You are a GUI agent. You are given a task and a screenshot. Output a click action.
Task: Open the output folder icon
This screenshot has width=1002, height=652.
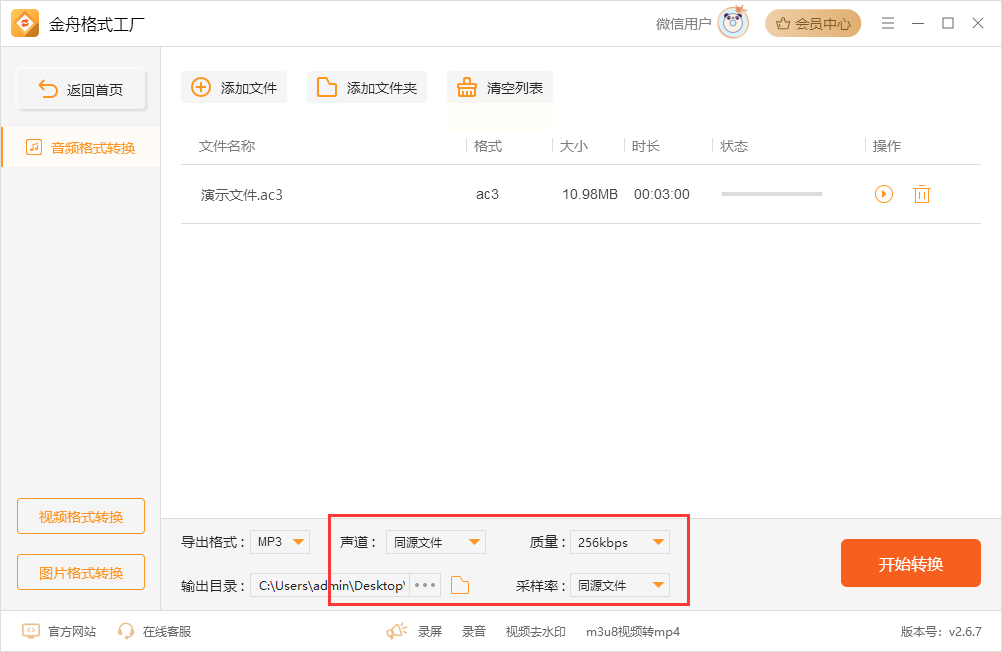coord(459,585)
